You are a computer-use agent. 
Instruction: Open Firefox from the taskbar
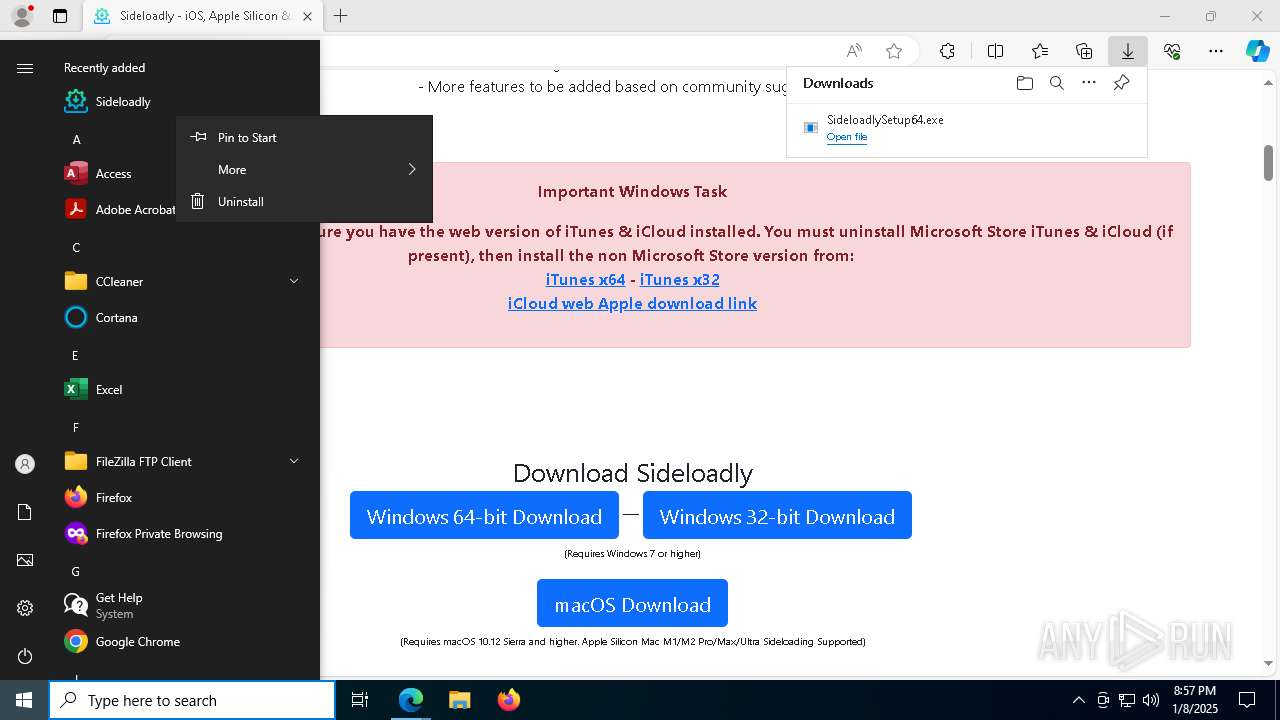[508, 700]
